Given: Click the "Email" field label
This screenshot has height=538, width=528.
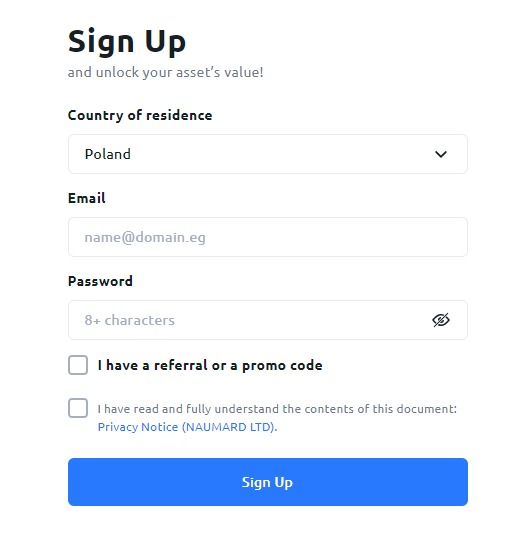Looking at the screenshot, I should [x=87, y=198].
